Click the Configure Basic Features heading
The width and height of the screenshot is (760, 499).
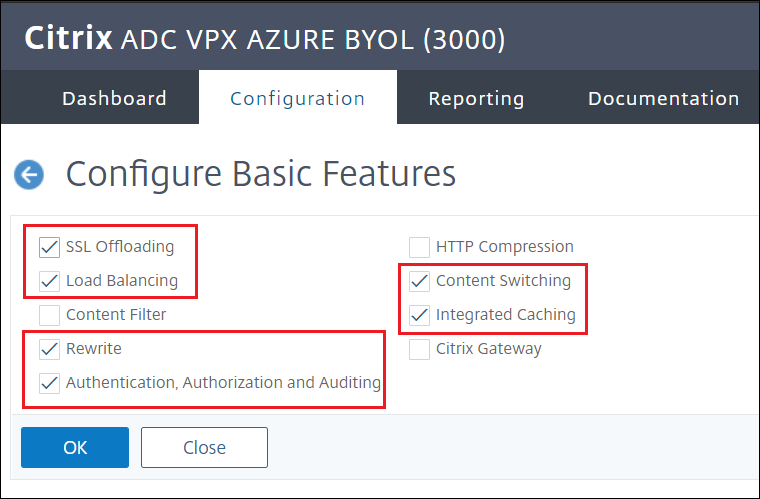(261, 174)
